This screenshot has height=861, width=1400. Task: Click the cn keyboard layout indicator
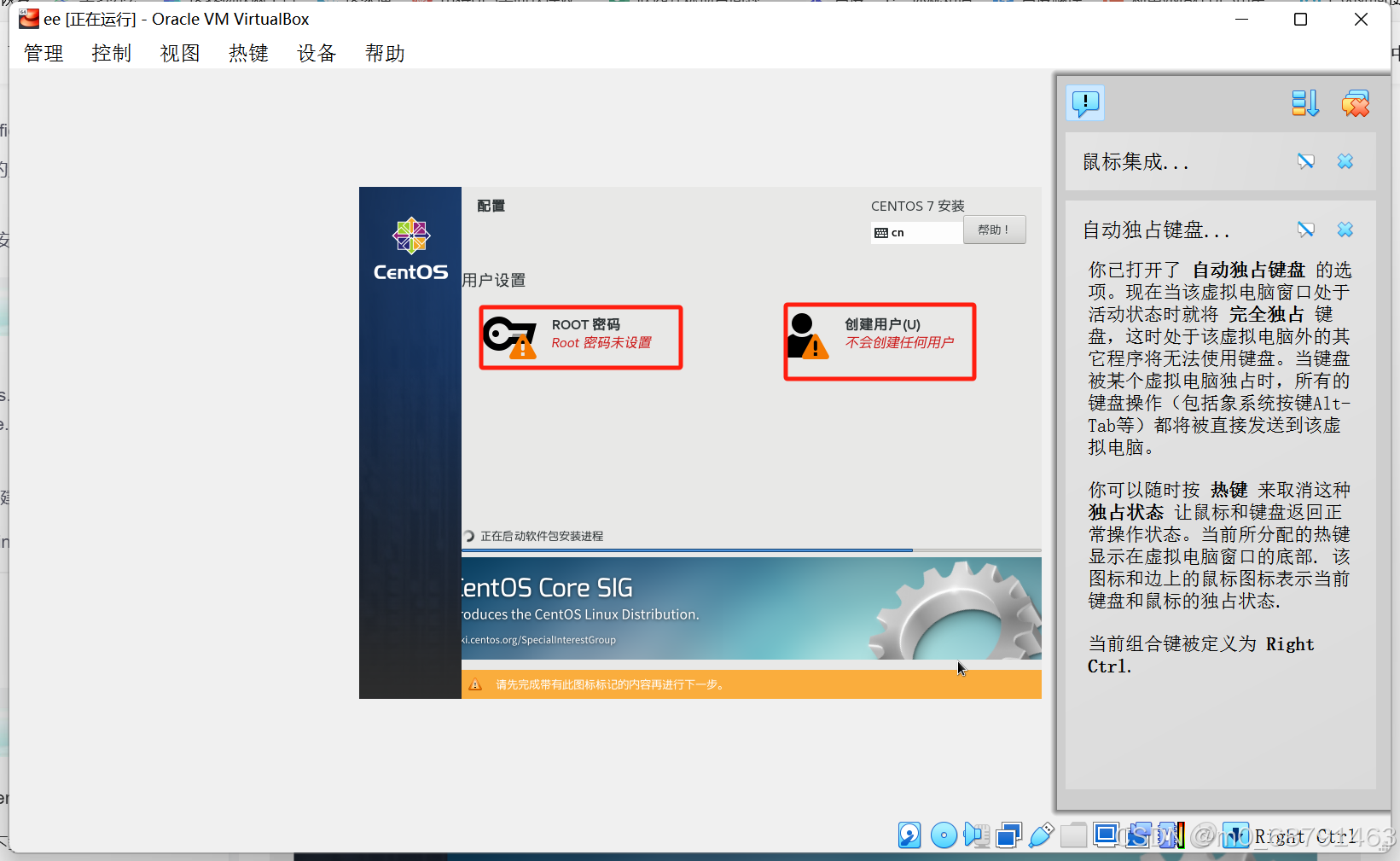[917, 232]
